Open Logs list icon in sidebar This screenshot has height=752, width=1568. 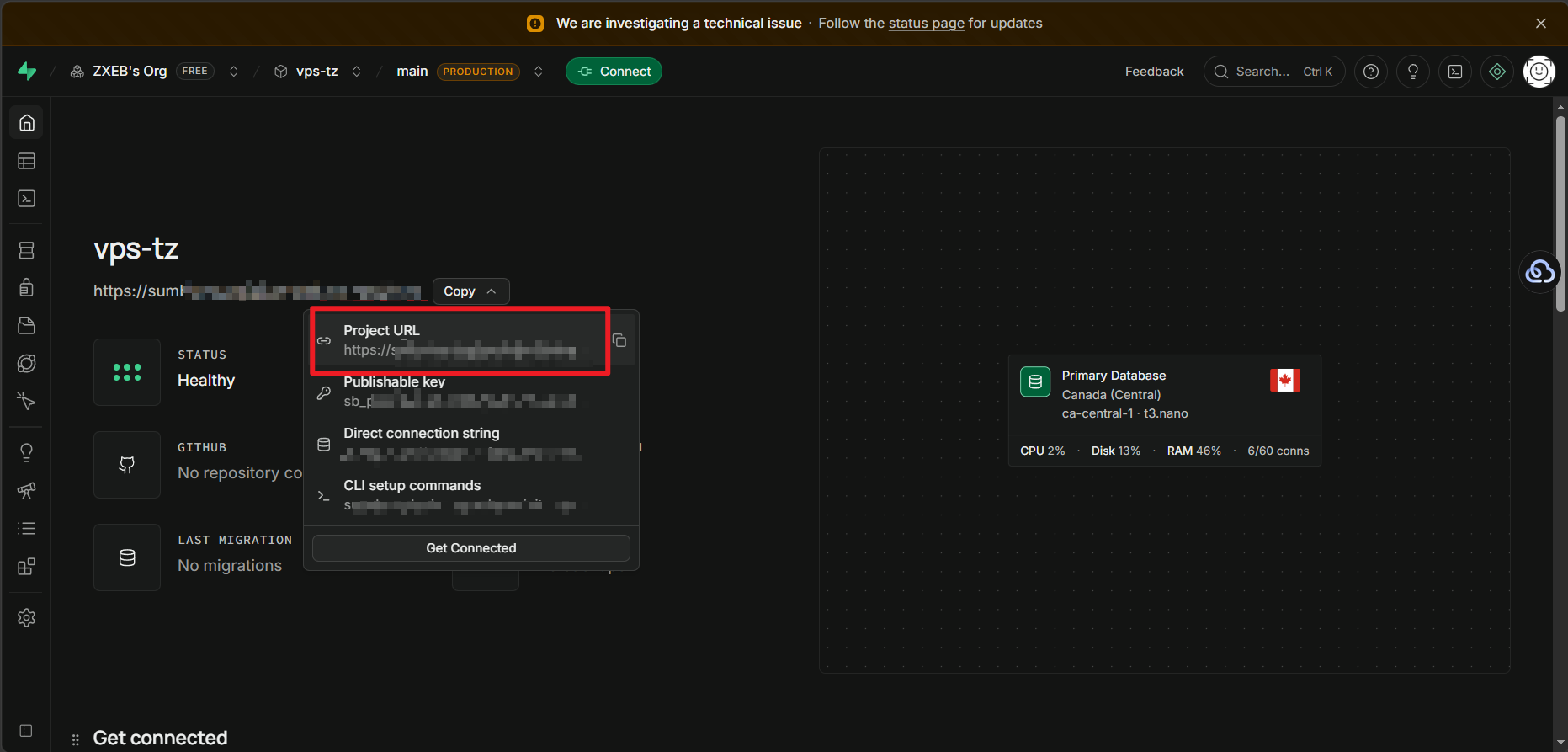click(x=27, y=529)
